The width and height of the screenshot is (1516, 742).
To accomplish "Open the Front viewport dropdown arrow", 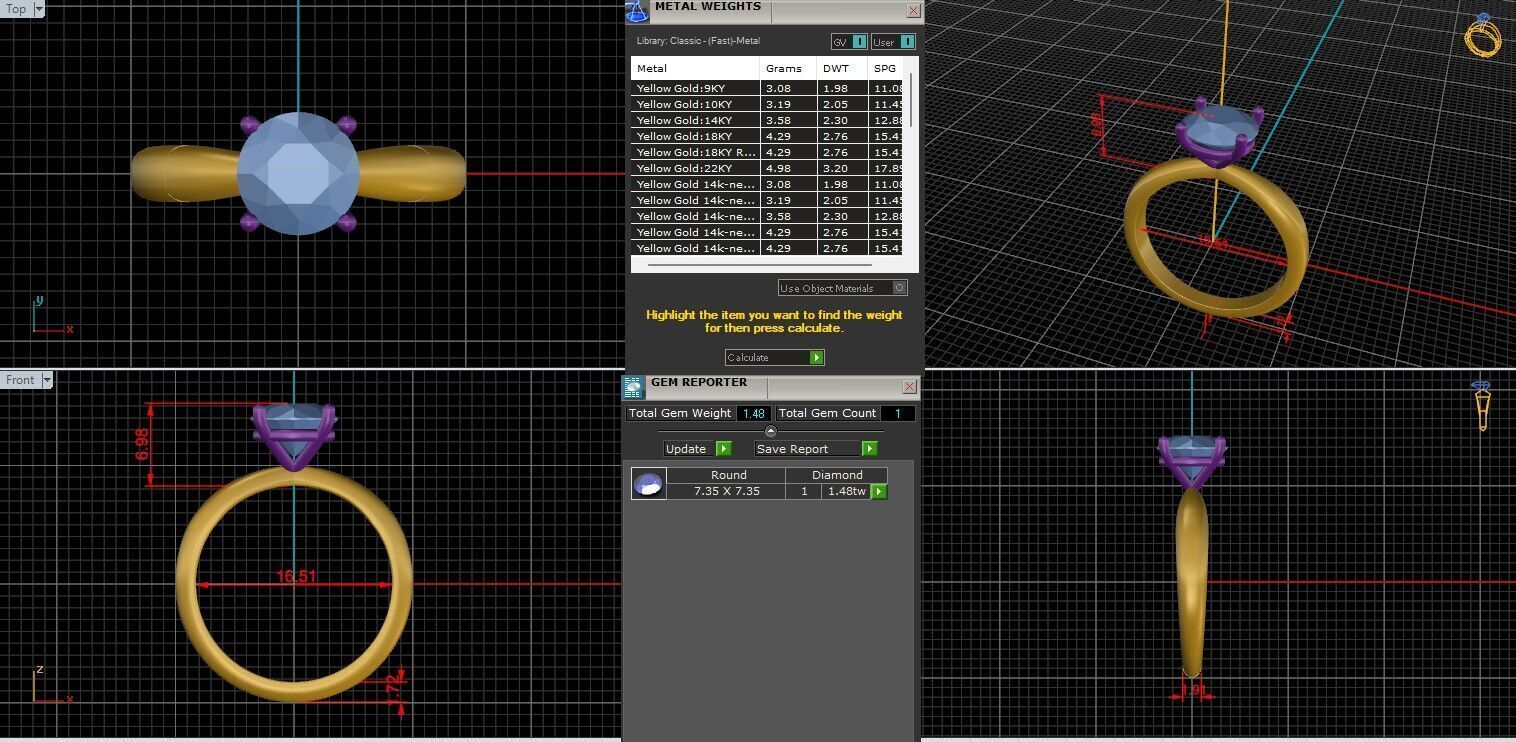I will coord(47,380).
